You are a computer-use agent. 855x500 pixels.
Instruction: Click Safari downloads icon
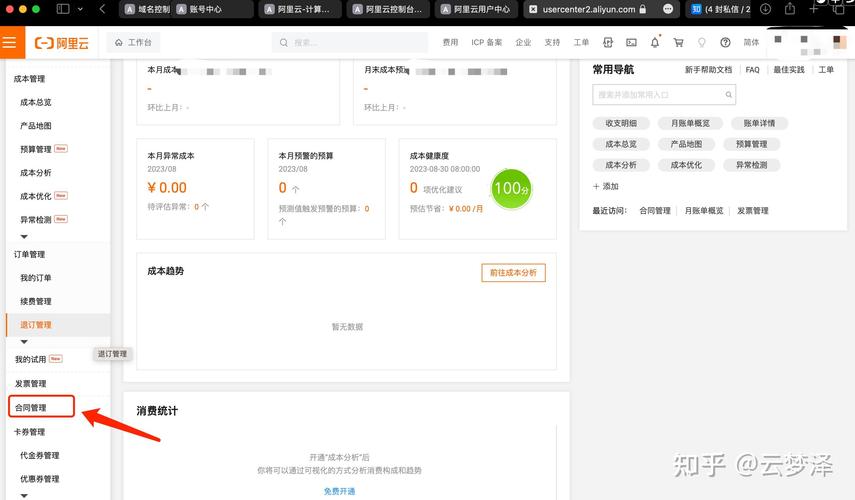click(x=766, y=9)
